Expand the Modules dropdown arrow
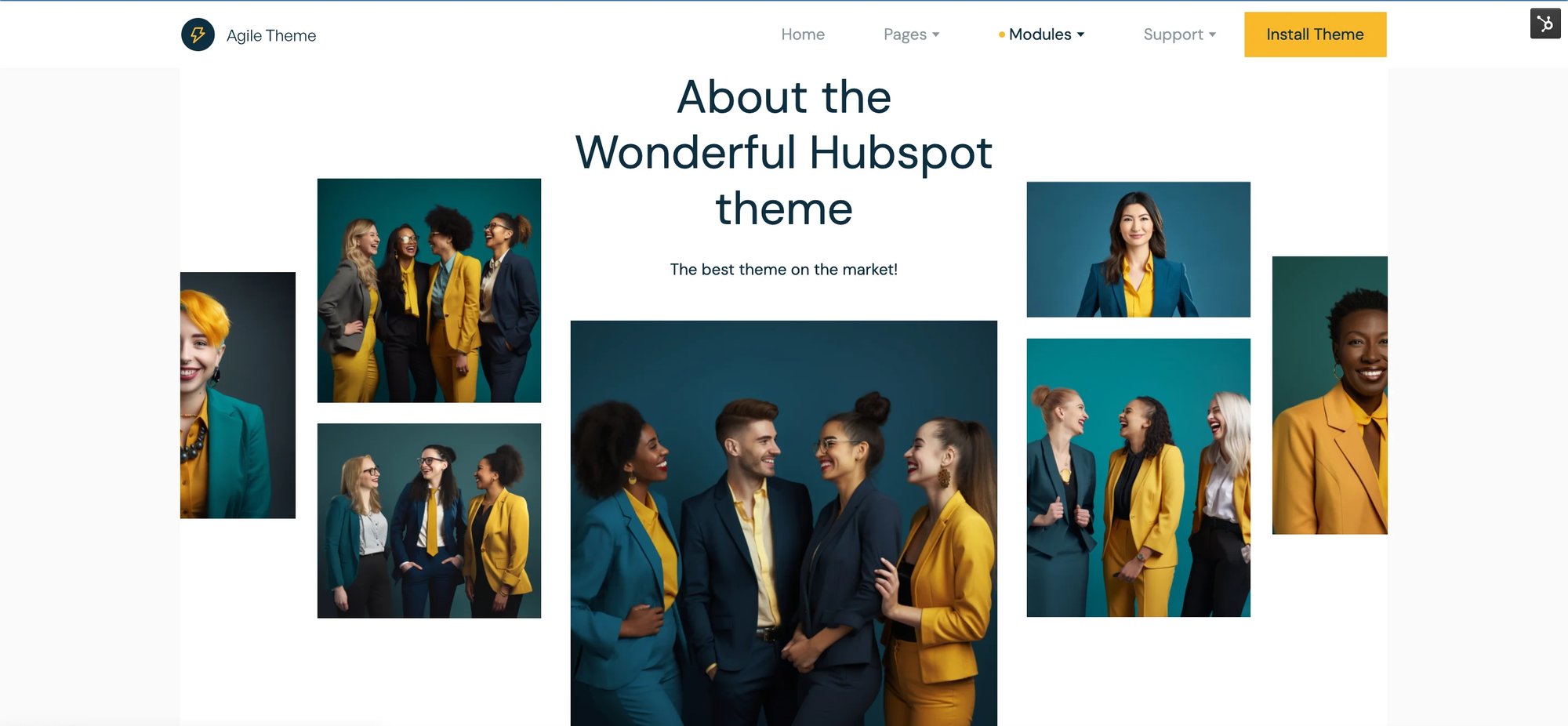This screenshot has width=1568, height=726. click(x=1080, y=34)
